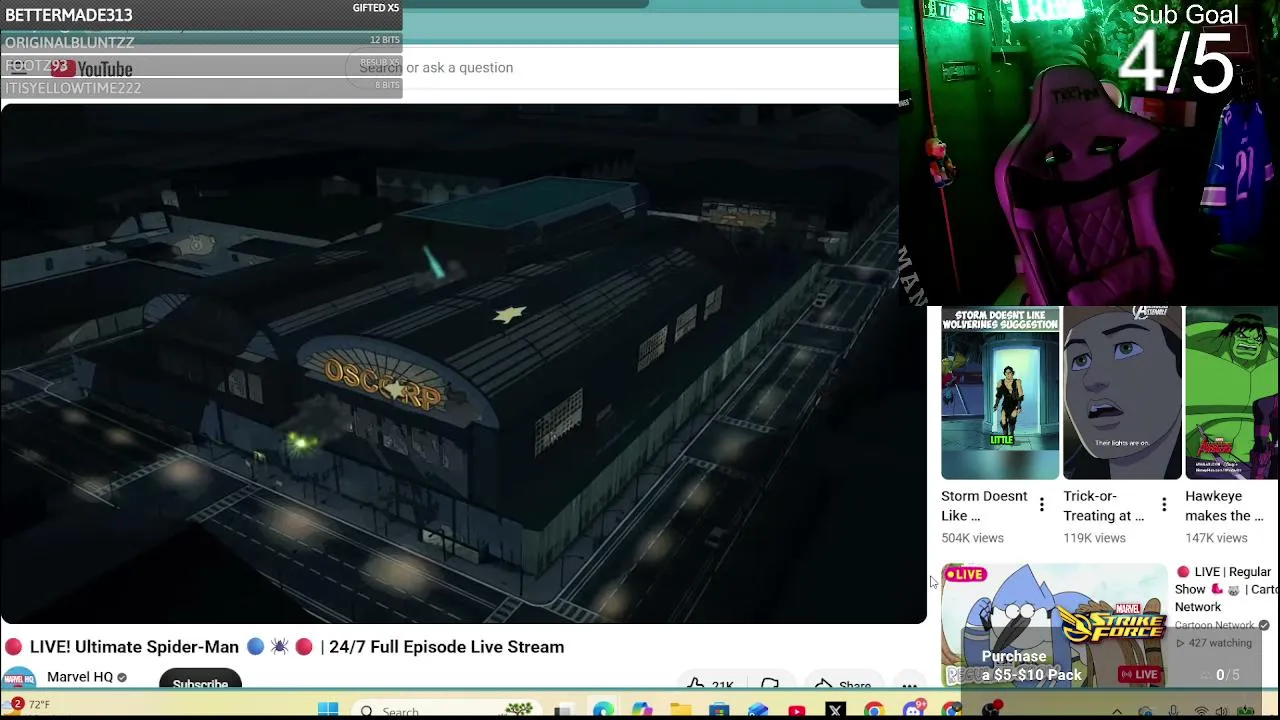Open the 'Trick-or-Treating at' short thumbnail
1280x720 pixels.
click(x=1122, y=394)
